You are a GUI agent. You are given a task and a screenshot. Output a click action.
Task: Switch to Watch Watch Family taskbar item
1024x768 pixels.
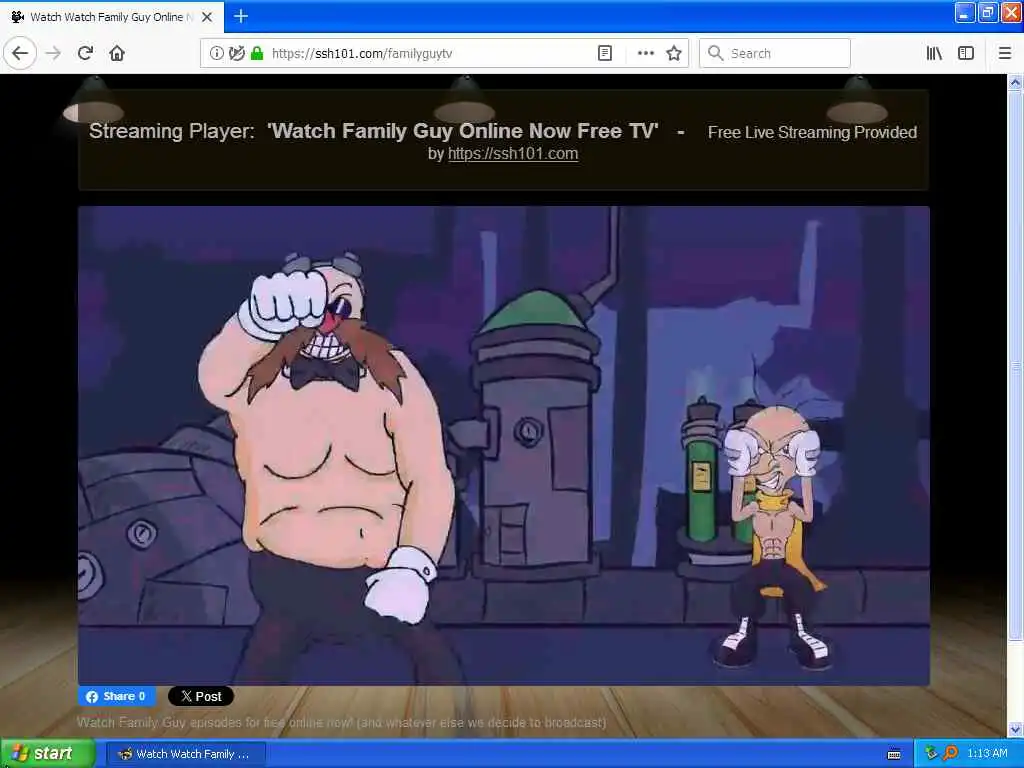pyautogui.click(x=185, y=754)
